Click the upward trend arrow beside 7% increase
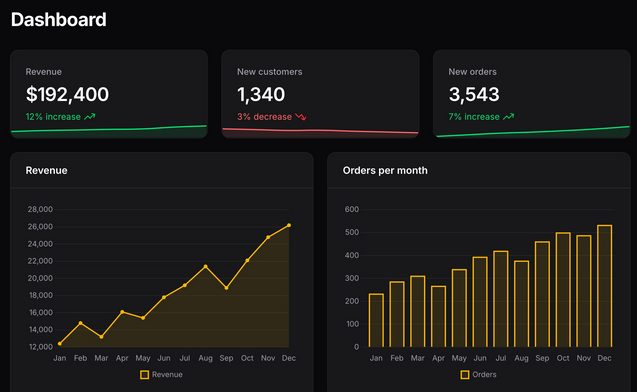This screenshot has height=392, width=637. click(509, 117)
